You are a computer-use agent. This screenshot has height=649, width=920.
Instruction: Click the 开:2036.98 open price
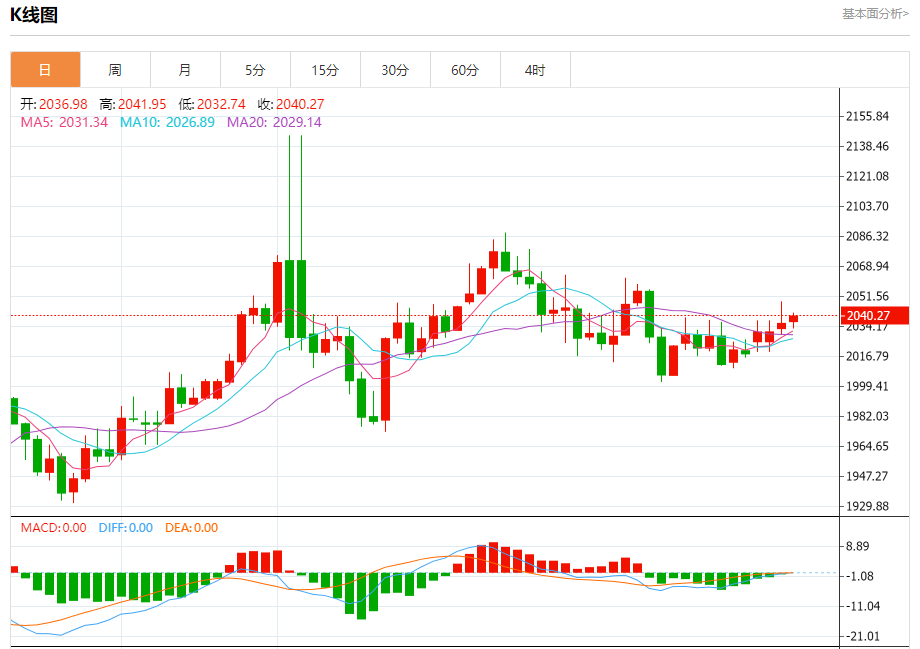tap(54, 104)
